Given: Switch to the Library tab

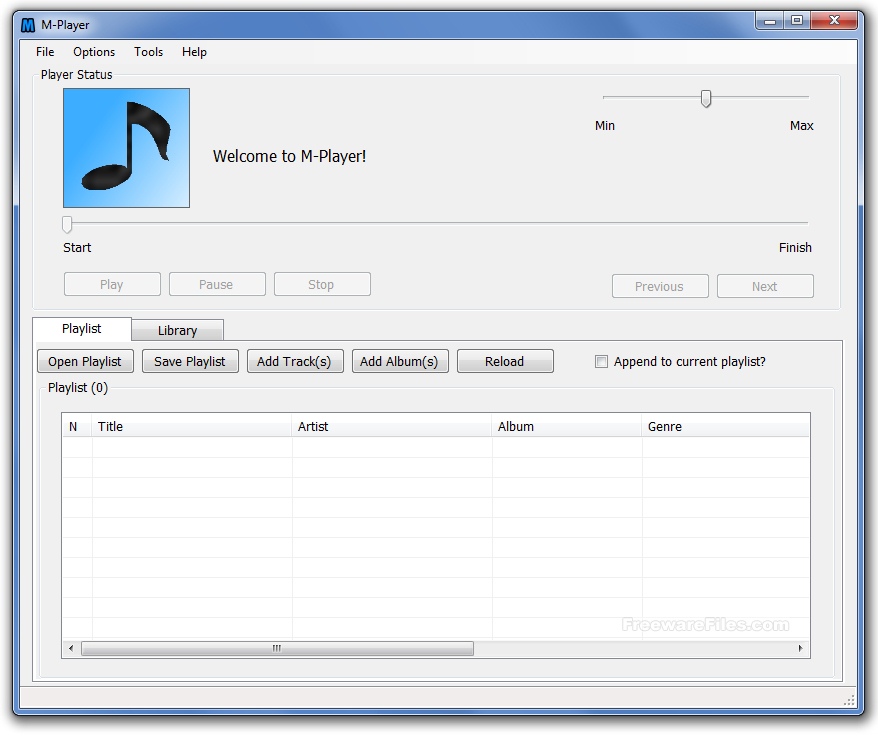Looking at the screenshot, I should 178,330.
